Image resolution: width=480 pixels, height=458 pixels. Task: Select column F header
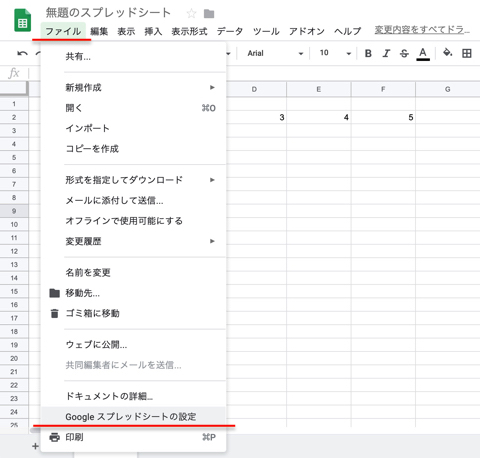pyautogui.click(x=383, y=89)
